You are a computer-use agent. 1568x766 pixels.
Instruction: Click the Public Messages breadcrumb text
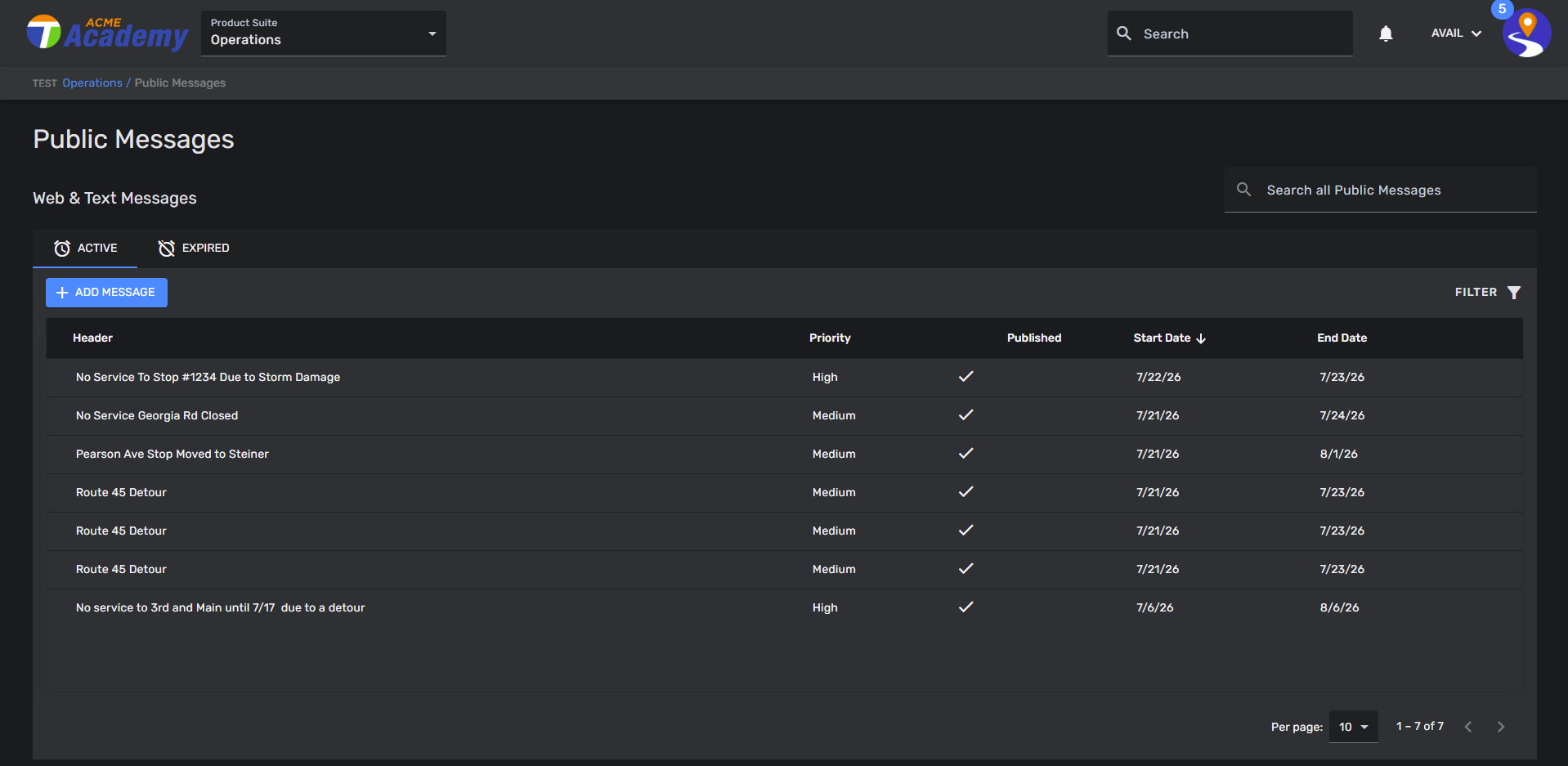click(180, 83)
